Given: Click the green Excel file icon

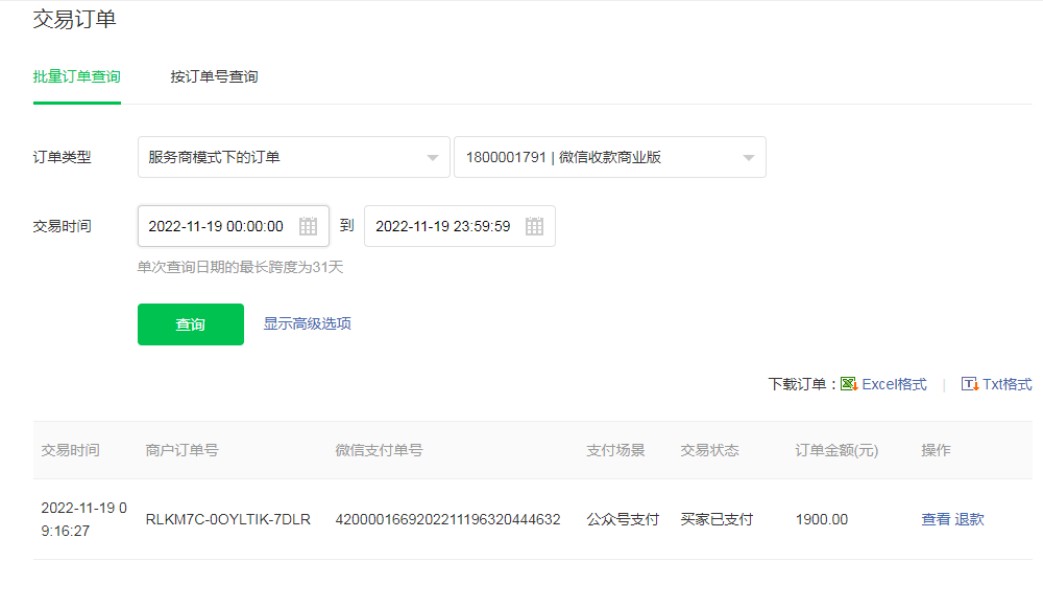Looking at the screenshot, I should point(848,384).
